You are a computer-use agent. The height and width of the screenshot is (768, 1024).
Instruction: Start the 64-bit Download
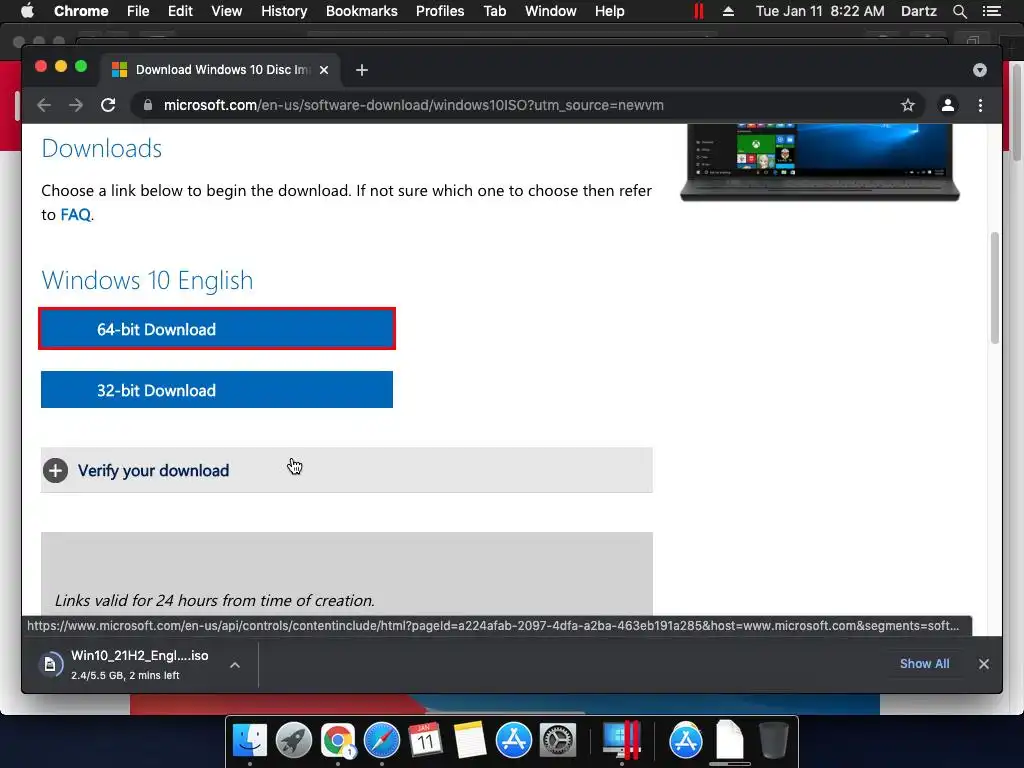point(217,328)
